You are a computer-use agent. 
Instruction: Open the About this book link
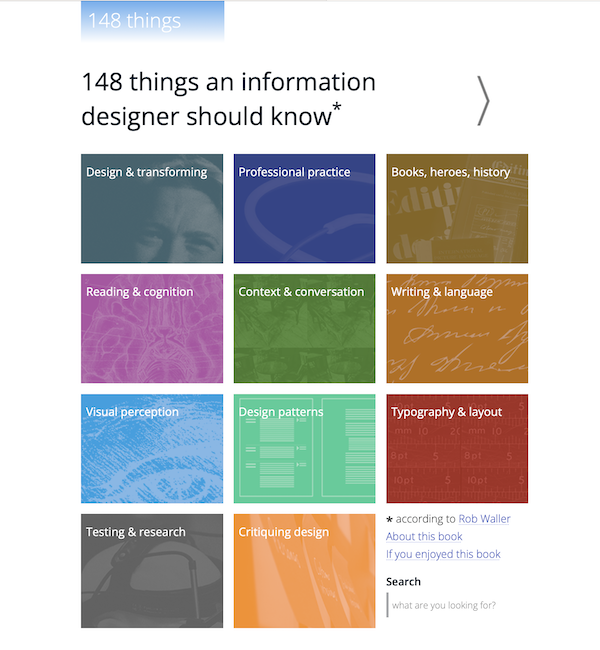pos(424,536)
